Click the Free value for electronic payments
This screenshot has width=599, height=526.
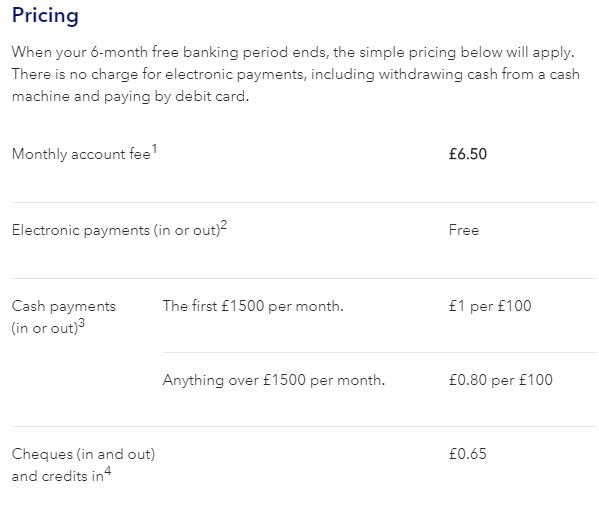[464, 230]
